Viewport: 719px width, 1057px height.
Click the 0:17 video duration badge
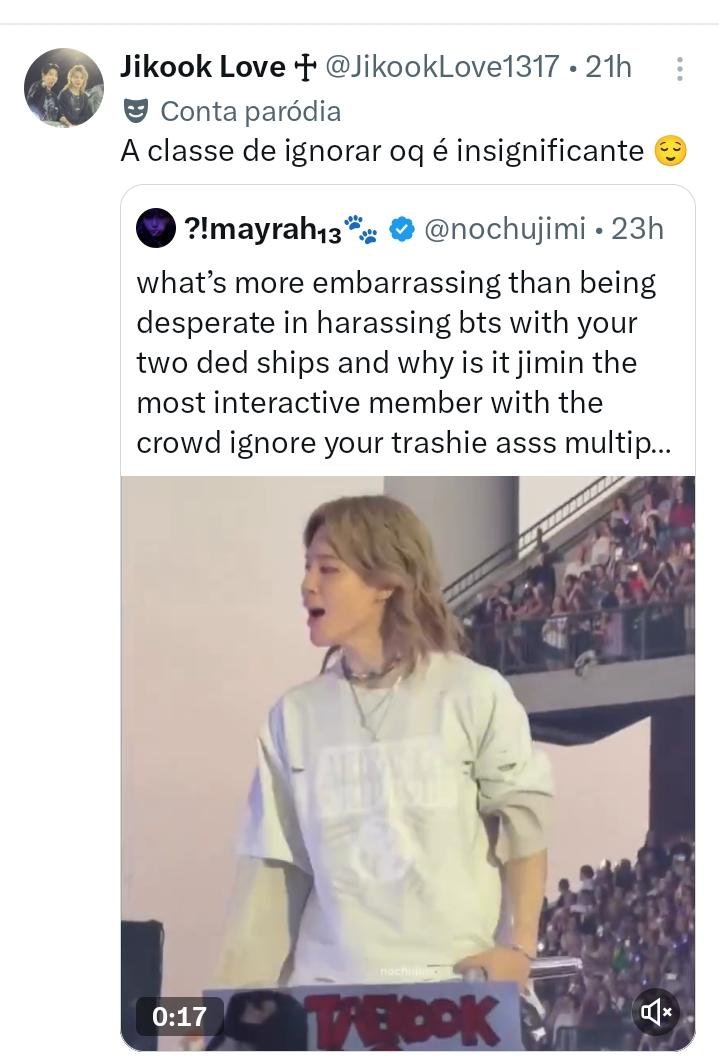pyautogui.click(x=179, y=1016)
